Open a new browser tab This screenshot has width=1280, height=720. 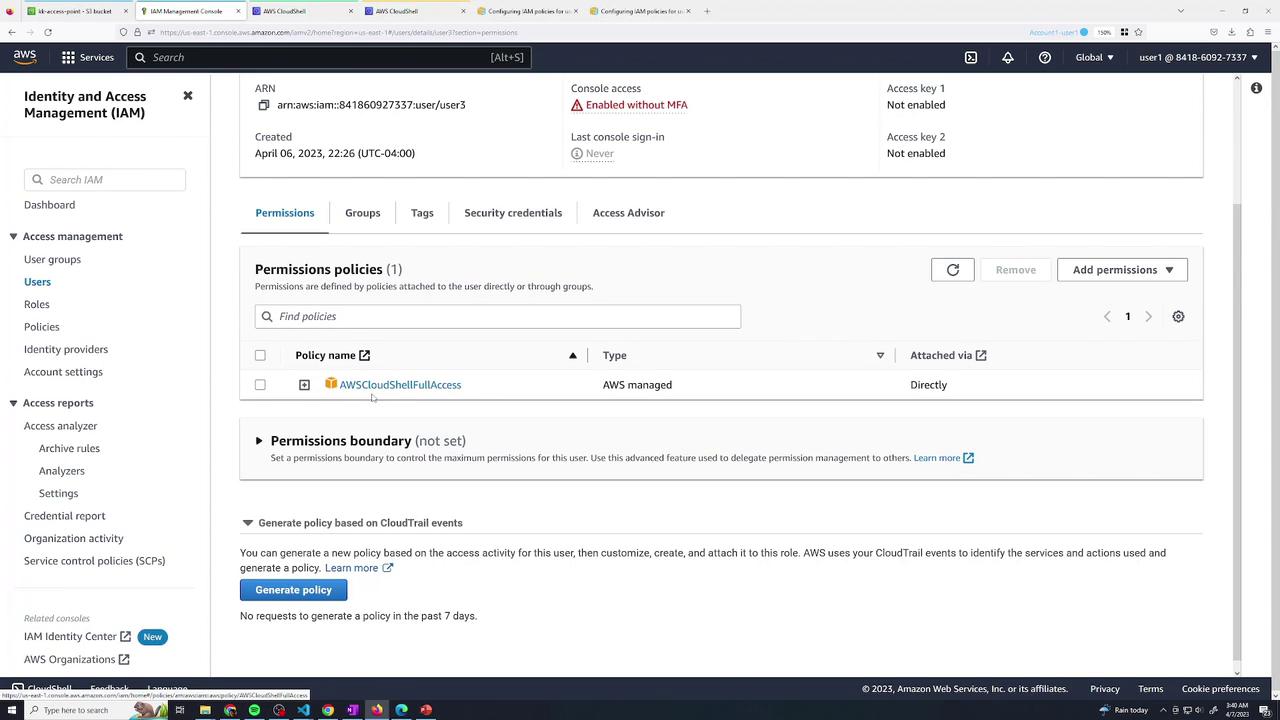tap(706, 11)
